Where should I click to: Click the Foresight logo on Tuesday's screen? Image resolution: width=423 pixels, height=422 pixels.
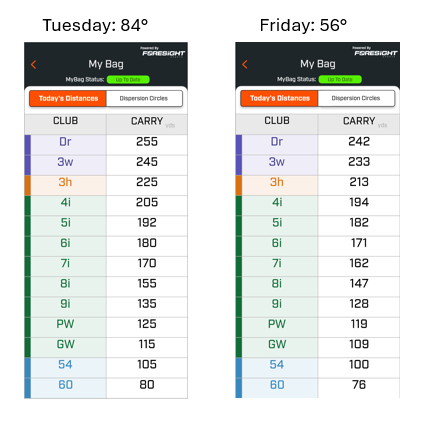[x=163, y=52]
